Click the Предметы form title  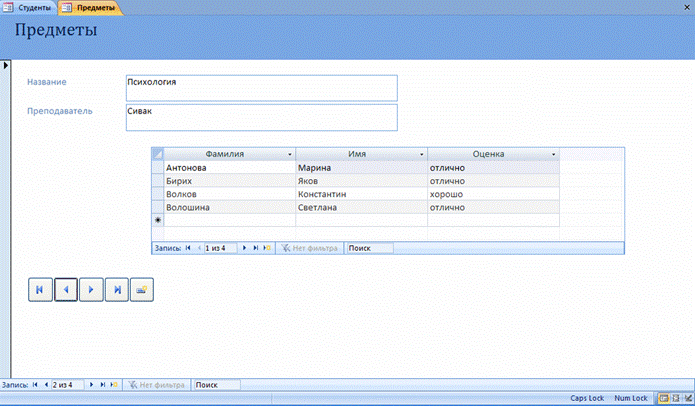(x=56, y=30)
